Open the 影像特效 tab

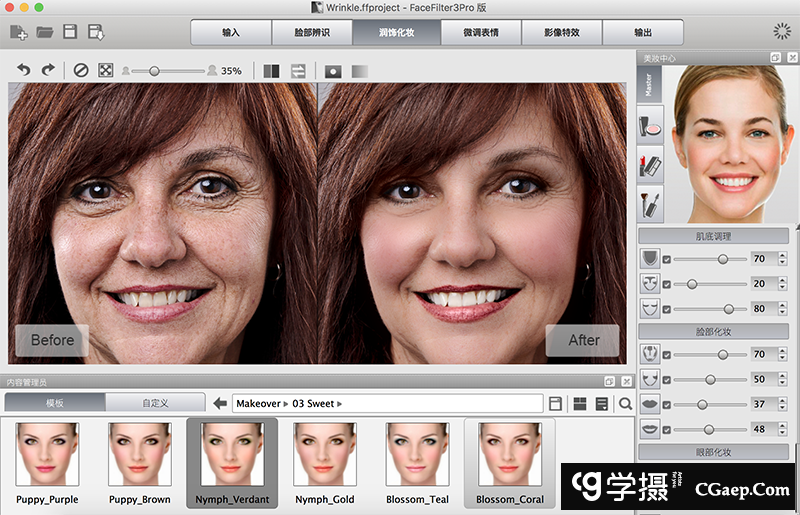(x=562, y=32)
